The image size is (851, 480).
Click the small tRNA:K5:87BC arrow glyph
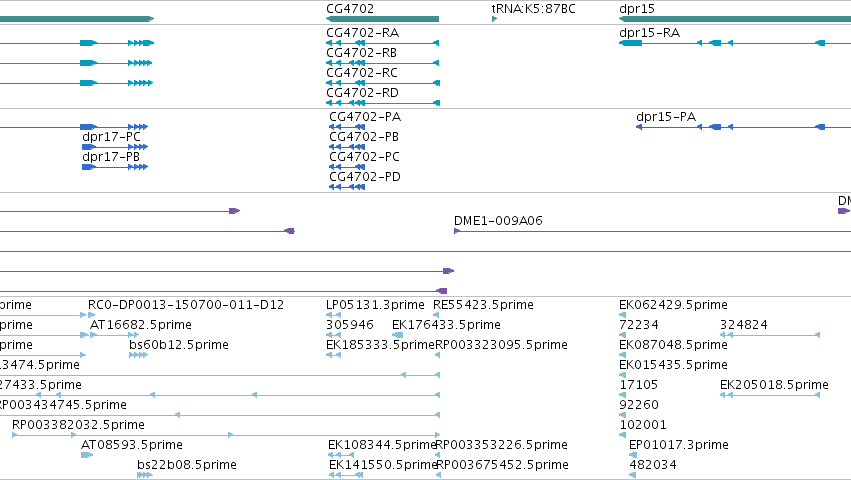(494, 19)
